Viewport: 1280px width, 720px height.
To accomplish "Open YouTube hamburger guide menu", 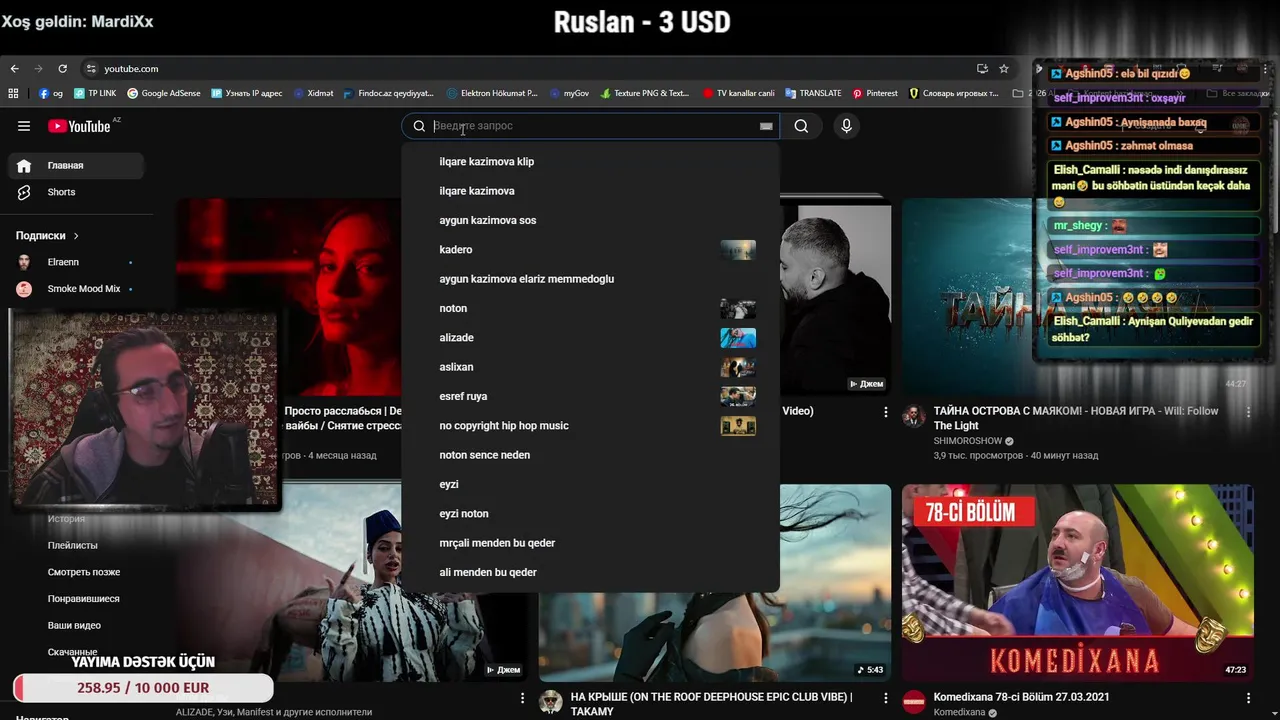I will point(24,126).
